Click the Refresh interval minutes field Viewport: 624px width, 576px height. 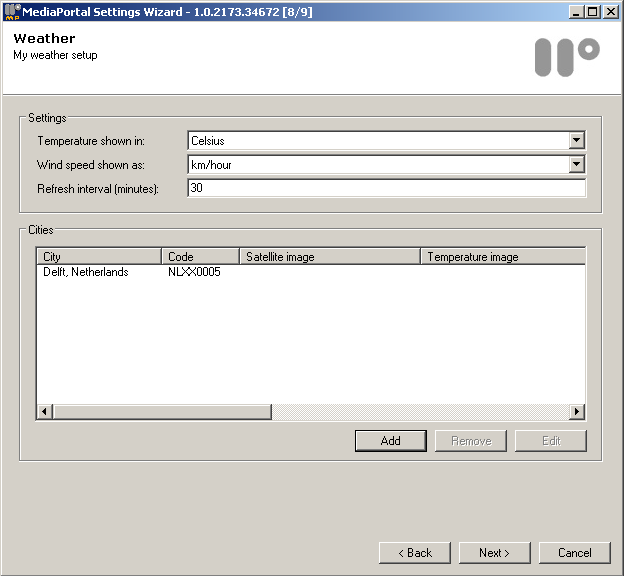click(x=386, y=188)
